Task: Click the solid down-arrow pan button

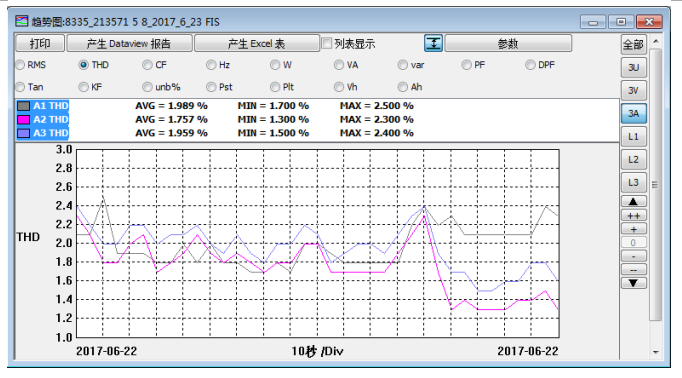Action: pos(633,283)
